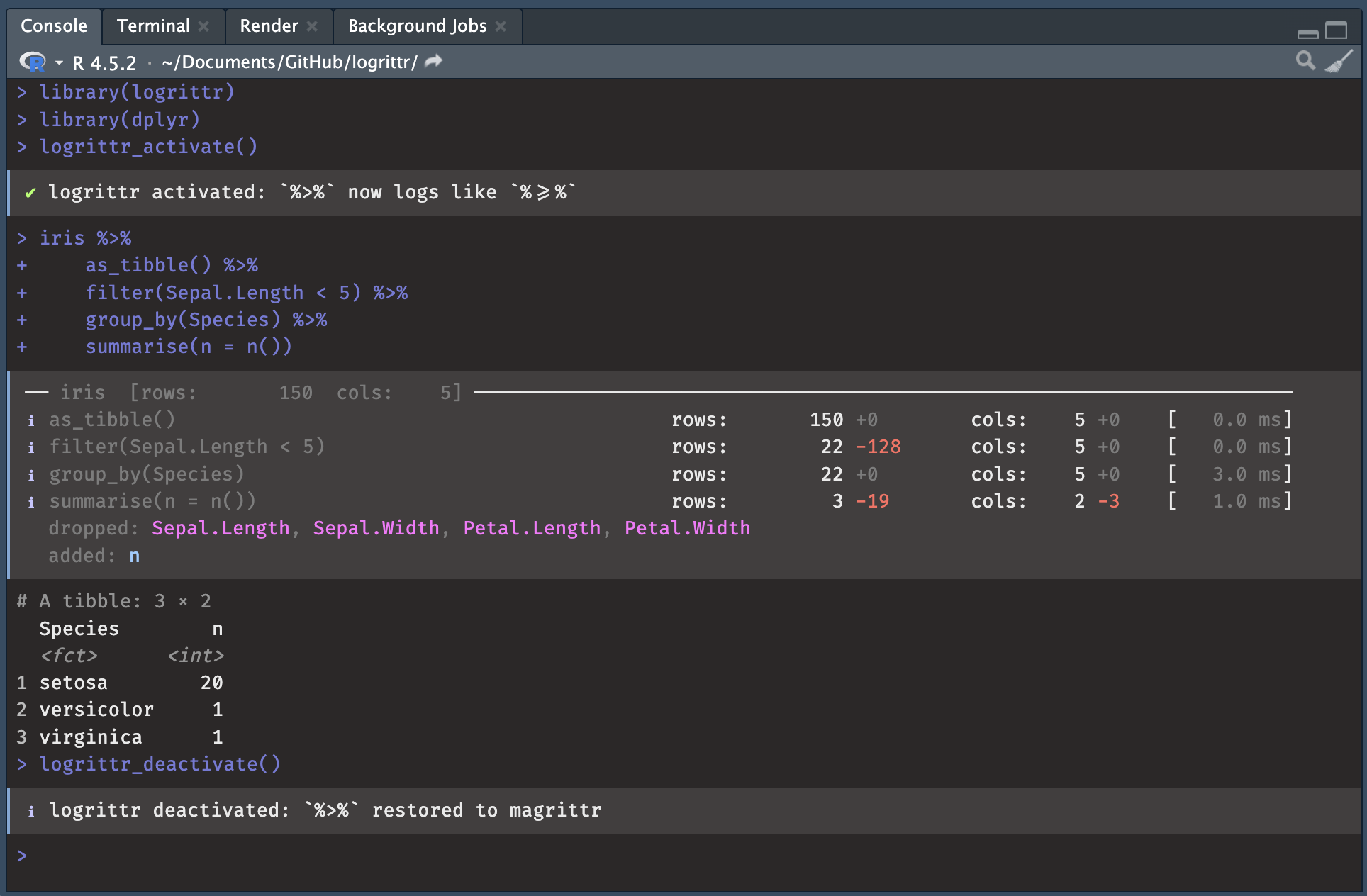This screenshot has height=896, width=1367.
Task: Open the Terminal tab
Action: click(x=153, y=26)
